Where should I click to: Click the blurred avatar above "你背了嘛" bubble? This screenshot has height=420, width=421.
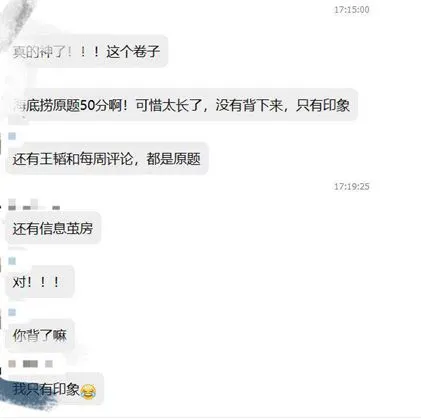(x=12, y=312)
